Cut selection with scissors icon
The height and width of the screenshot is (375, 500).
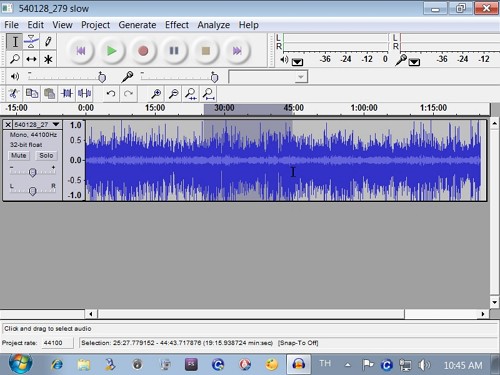tap(14, 94)
